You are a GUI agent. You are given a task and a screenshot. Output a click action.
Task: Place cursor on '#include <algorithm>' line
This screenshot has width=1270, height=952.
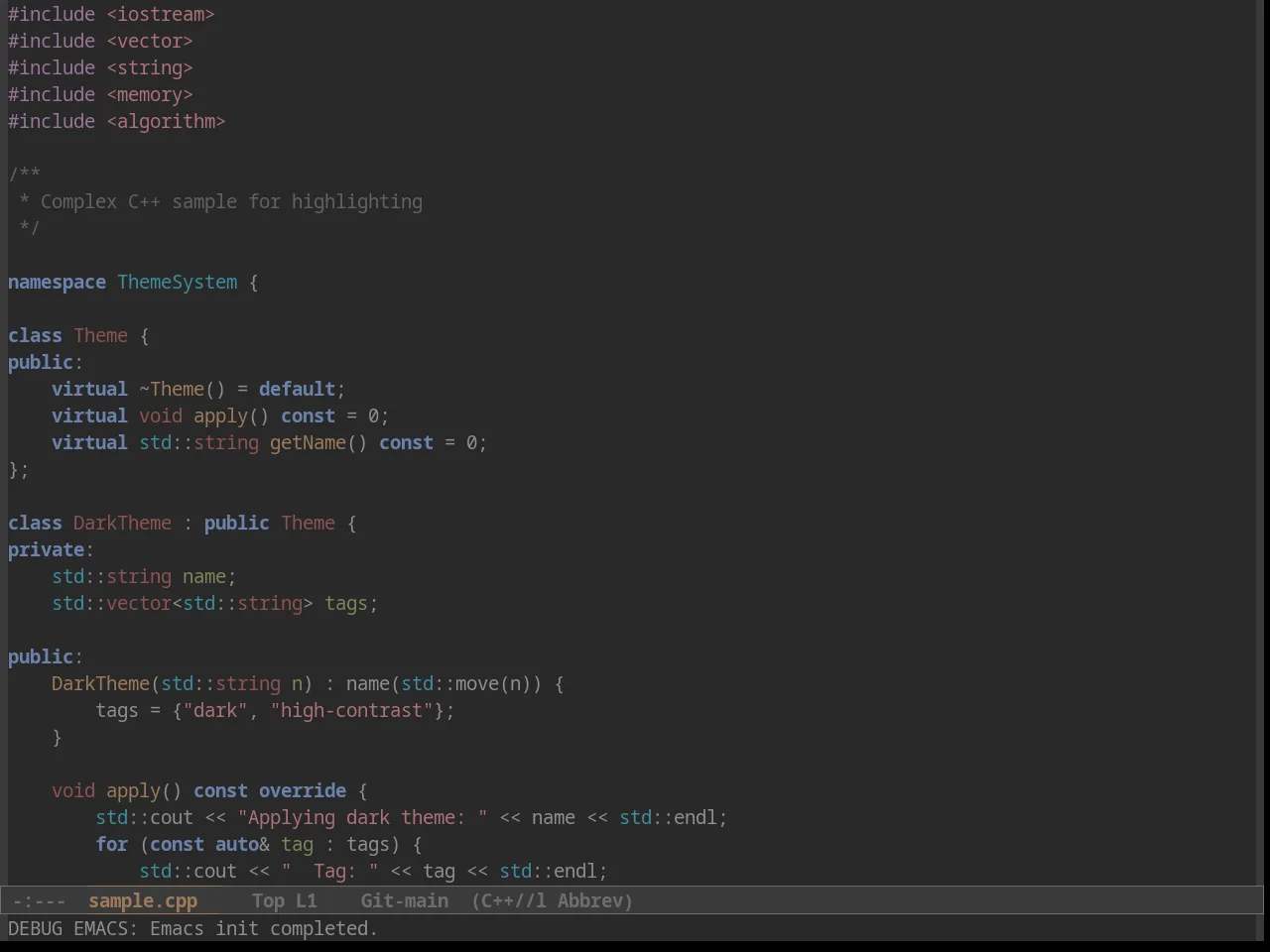tap(117, 121)
